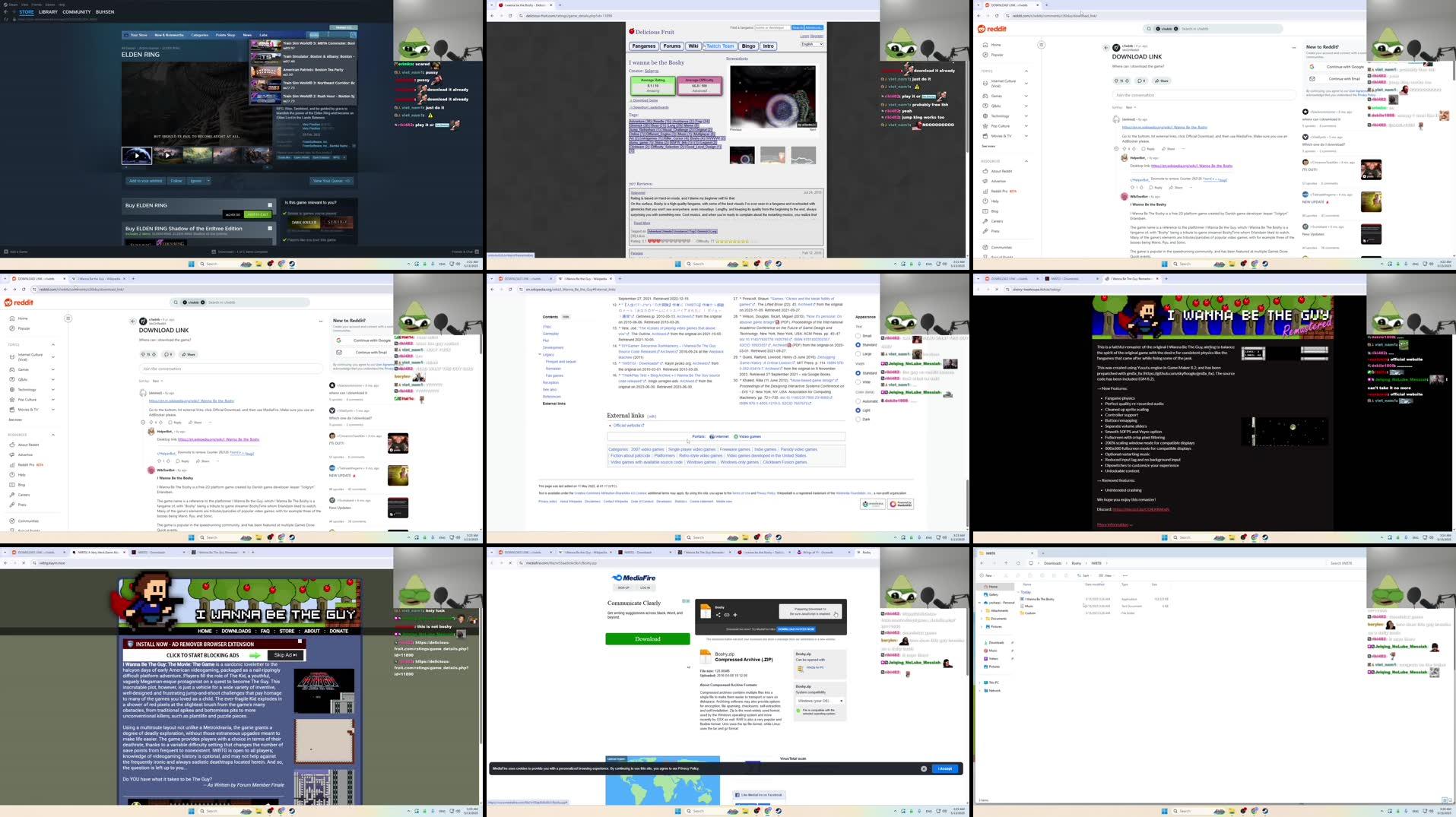
Task: Open LIBRARY in Steam top navigation
Action: click(48, 12)
